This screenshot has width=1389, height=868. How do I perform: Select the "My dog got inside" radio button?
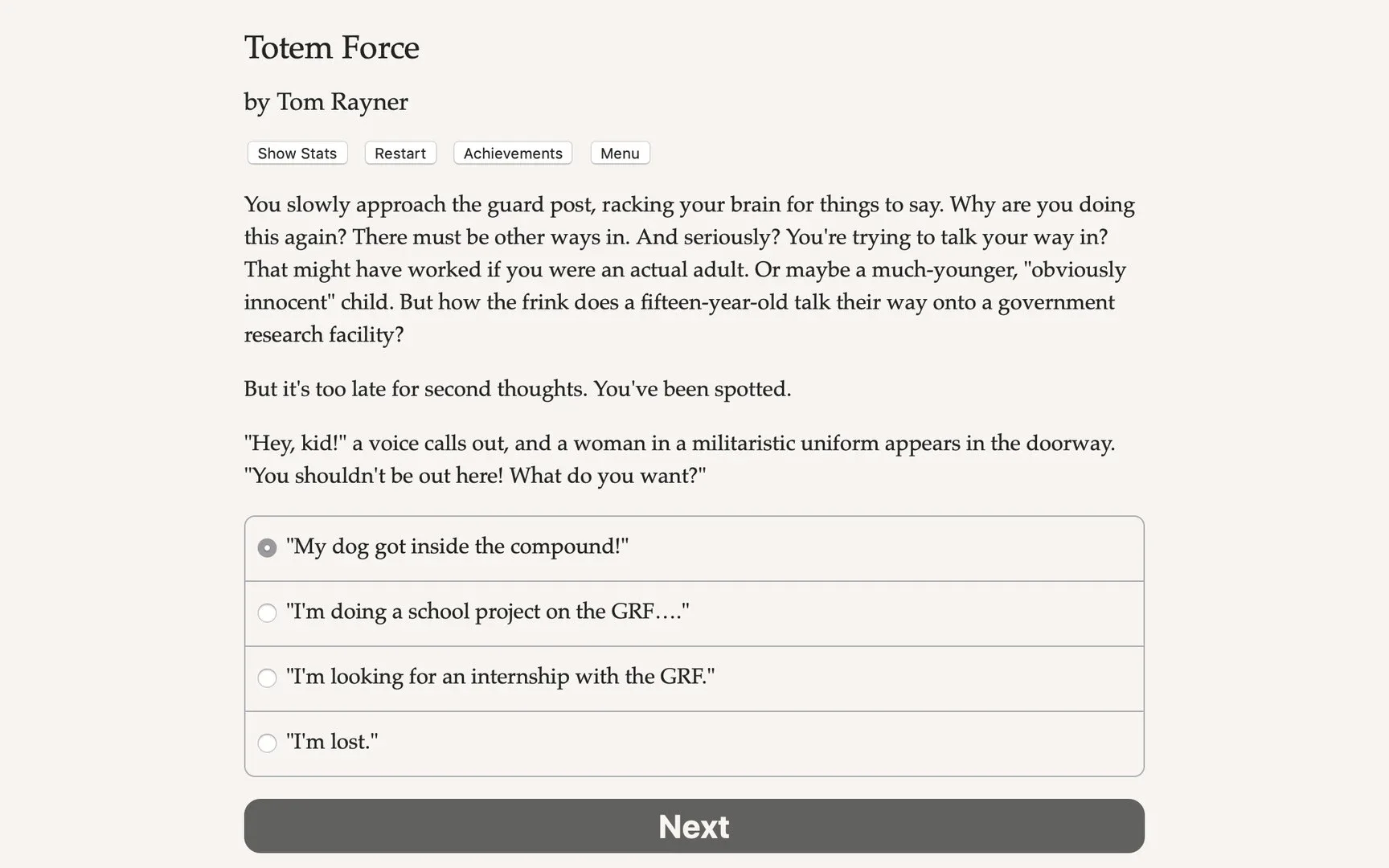[267, 548]
